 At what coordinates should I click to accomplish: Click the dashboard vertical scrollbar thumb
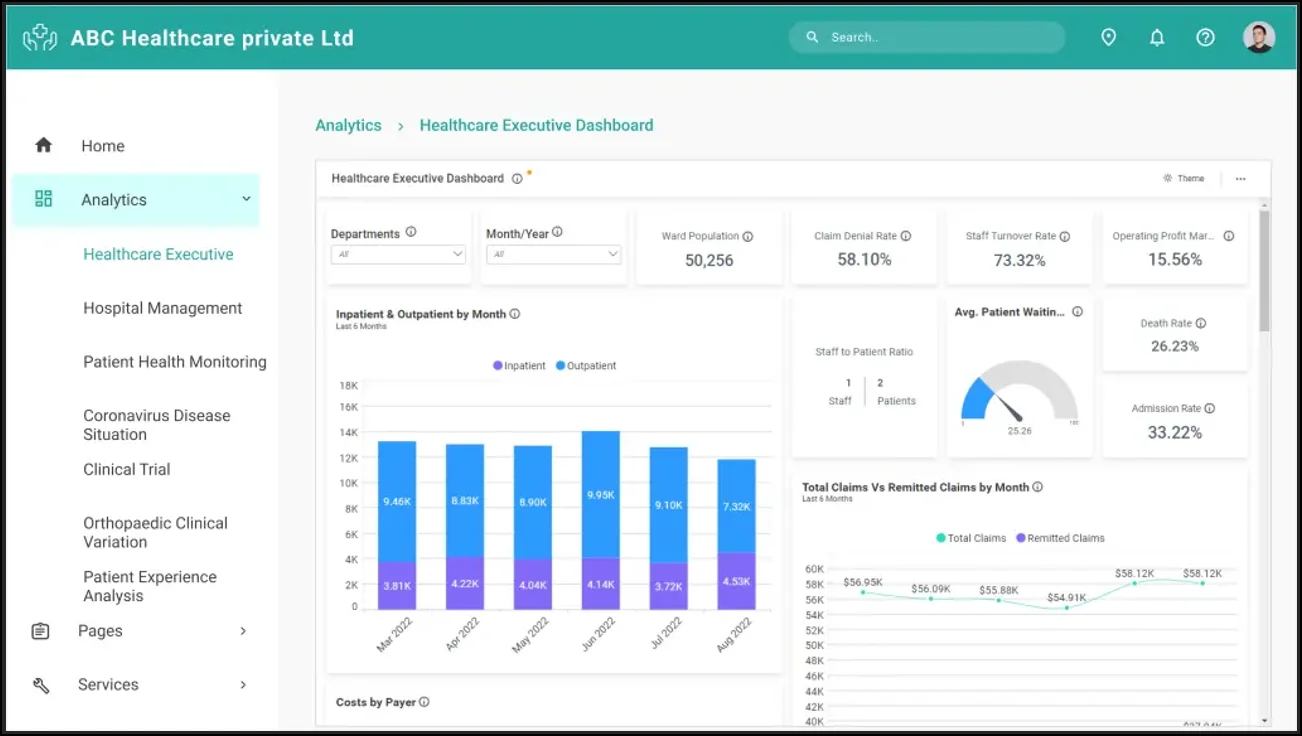1264,270
